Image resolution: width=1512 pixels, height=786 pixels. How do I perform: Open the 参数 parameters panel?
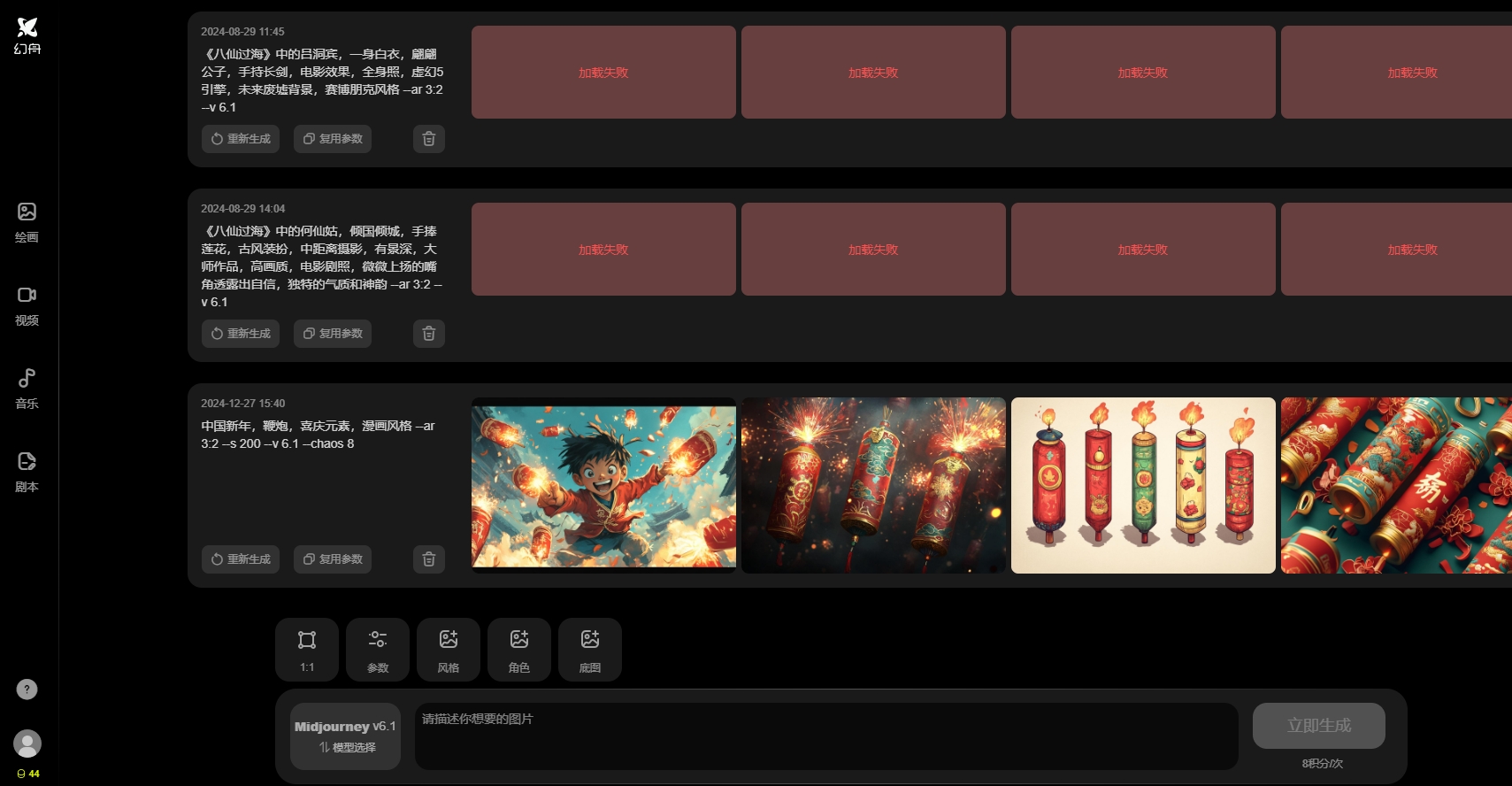(x=378, y=650)
